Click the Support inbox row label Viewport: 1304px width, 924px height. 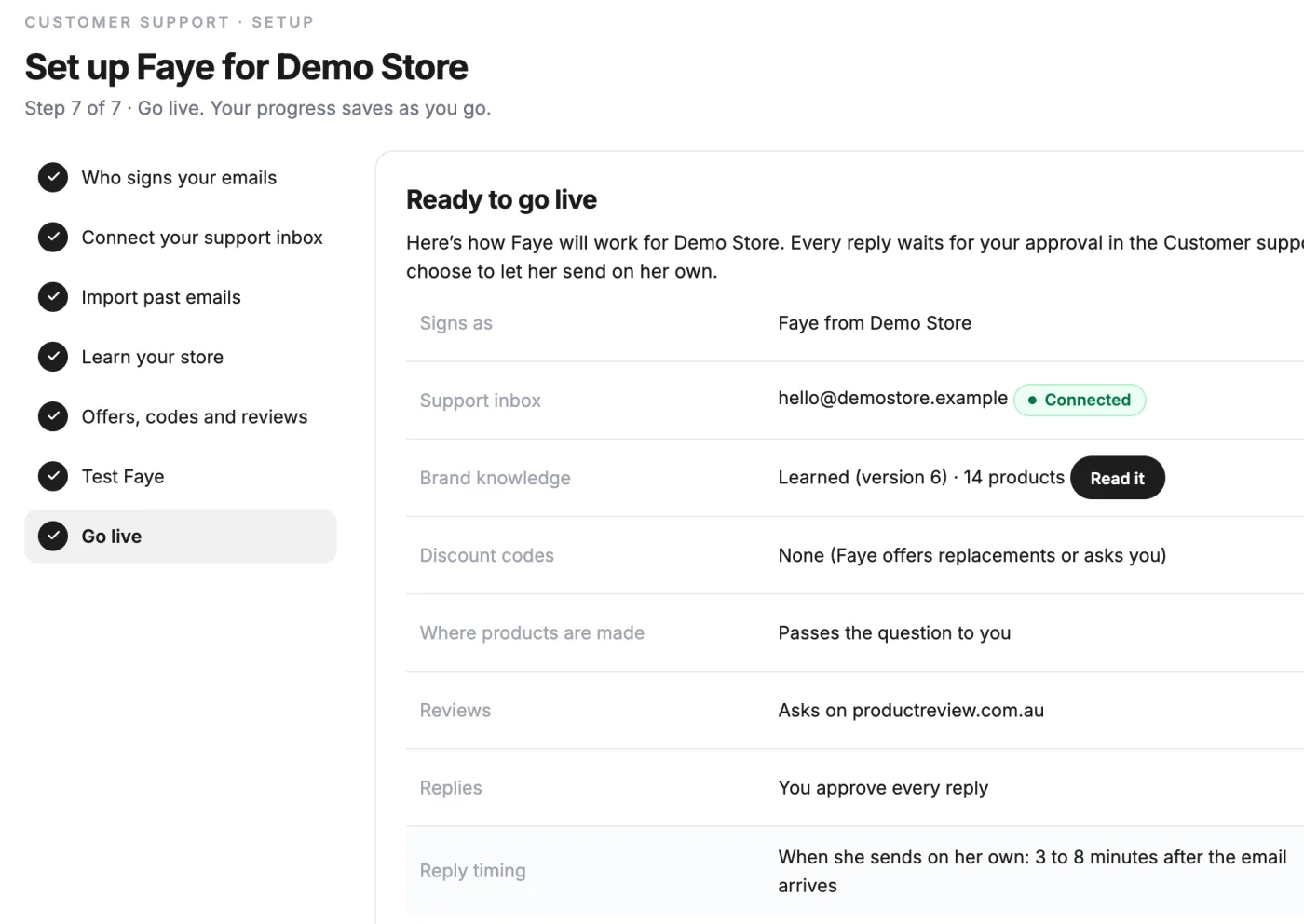480,401
